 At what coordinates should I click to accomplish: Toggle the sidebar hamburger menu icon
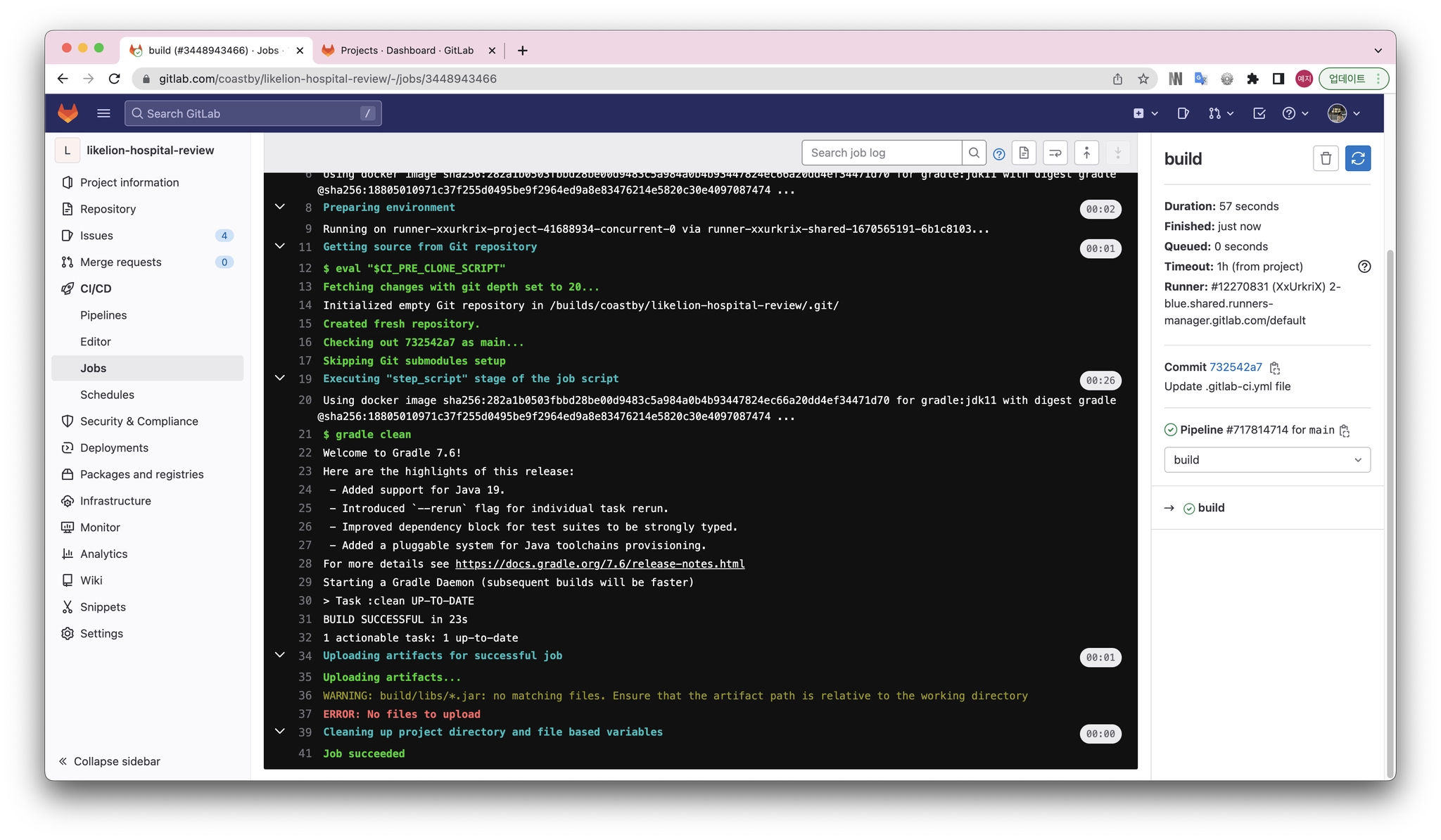103,113
